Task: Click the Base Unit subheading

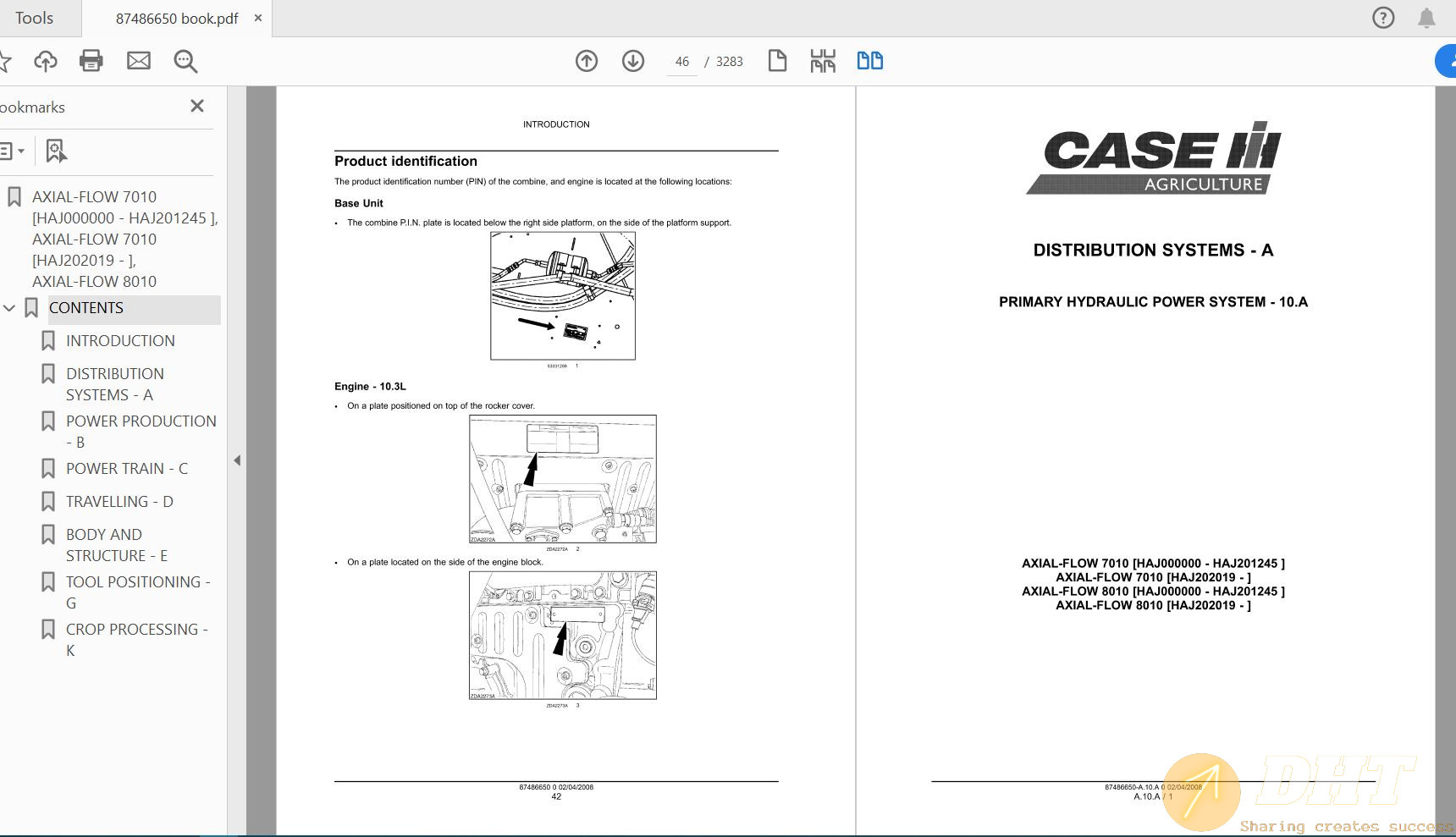Action: pyautogui.click(x=359, y=203)
